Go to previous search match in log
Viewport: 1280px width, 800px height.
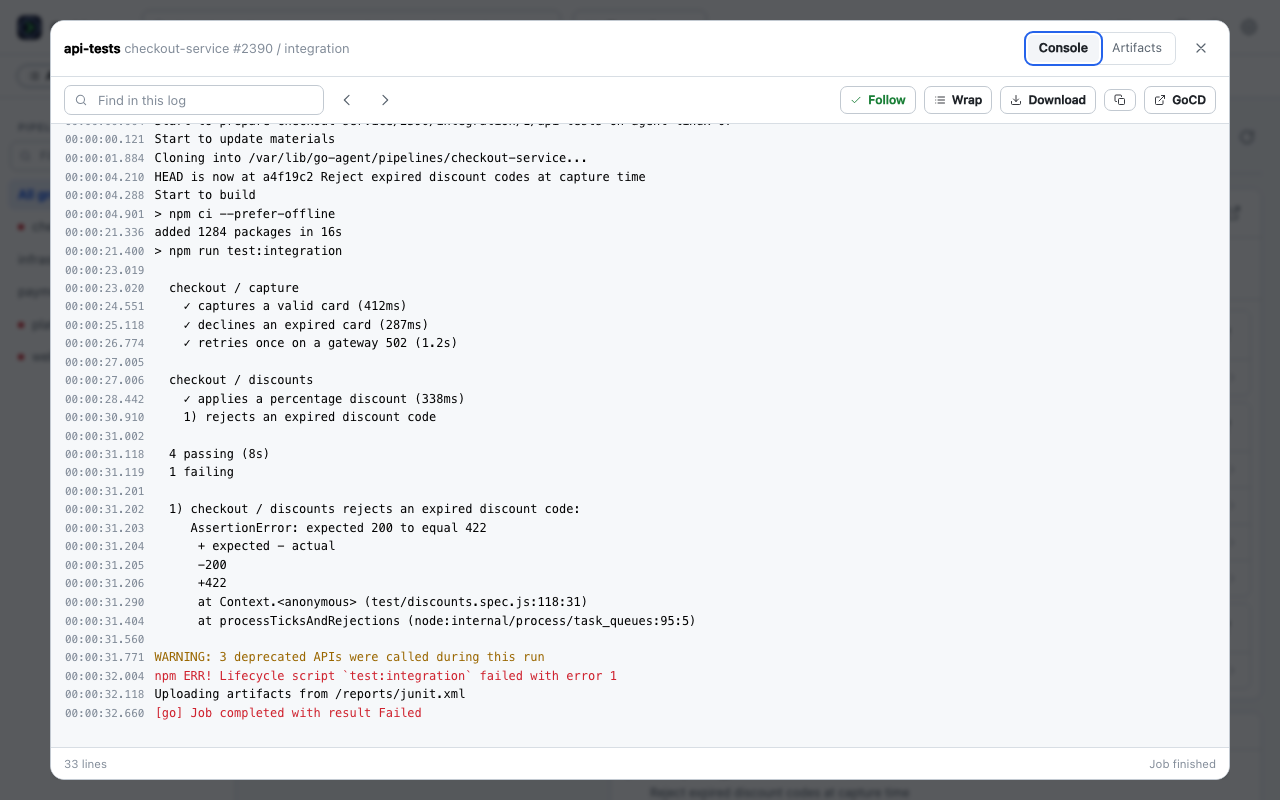point(347,100)
